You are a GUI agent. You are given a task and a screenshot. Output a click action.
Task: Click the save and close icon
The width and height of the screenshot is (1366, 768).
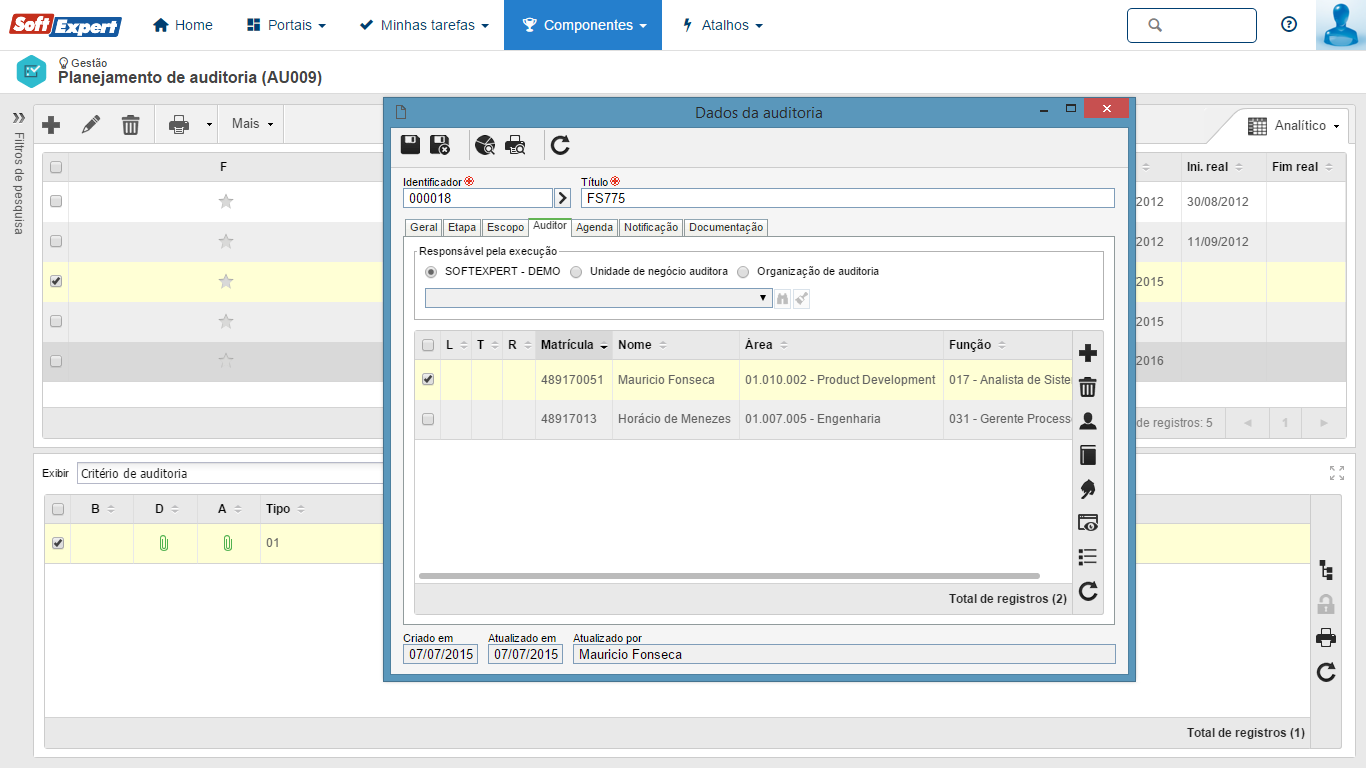tap(440, 145)
